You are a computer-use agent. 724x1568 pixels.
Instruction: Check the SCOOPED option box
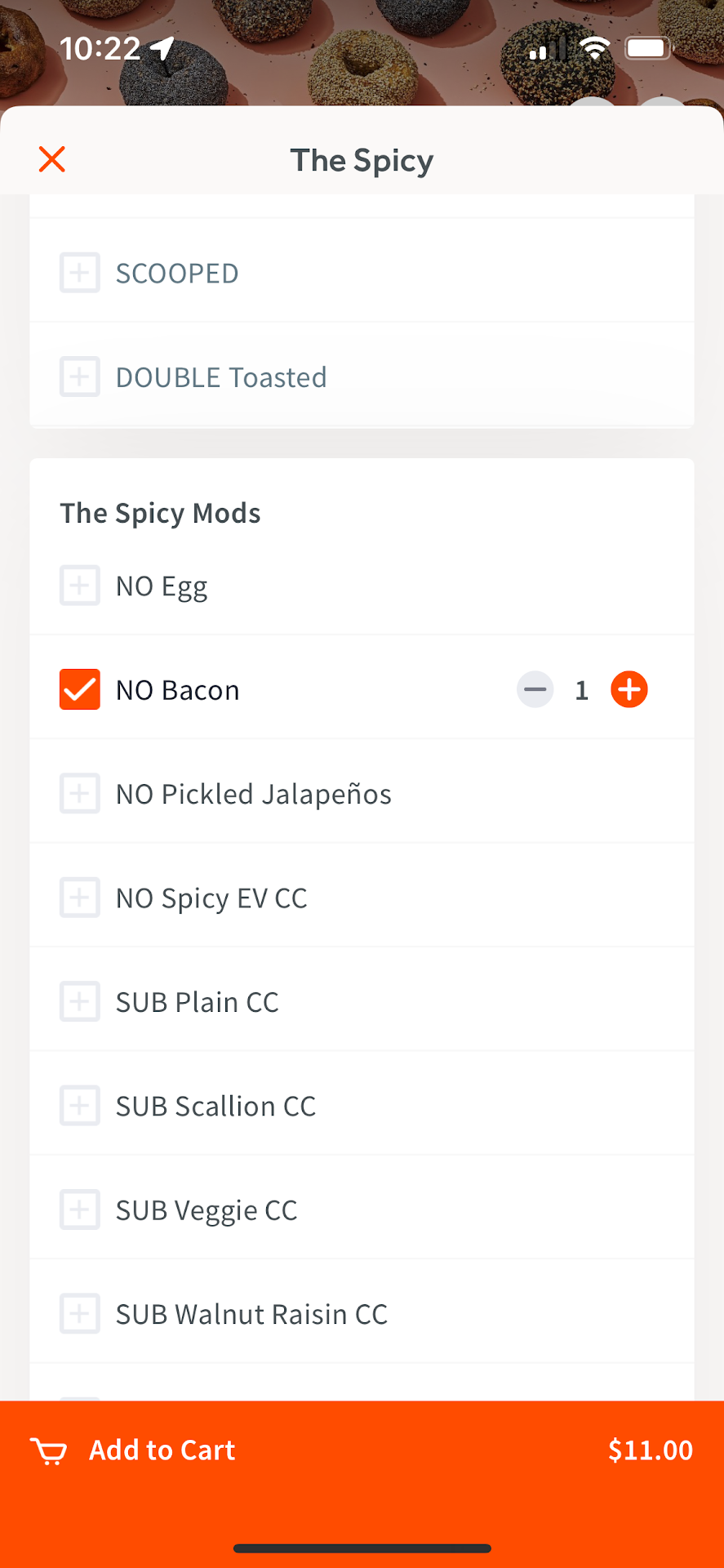80,273
